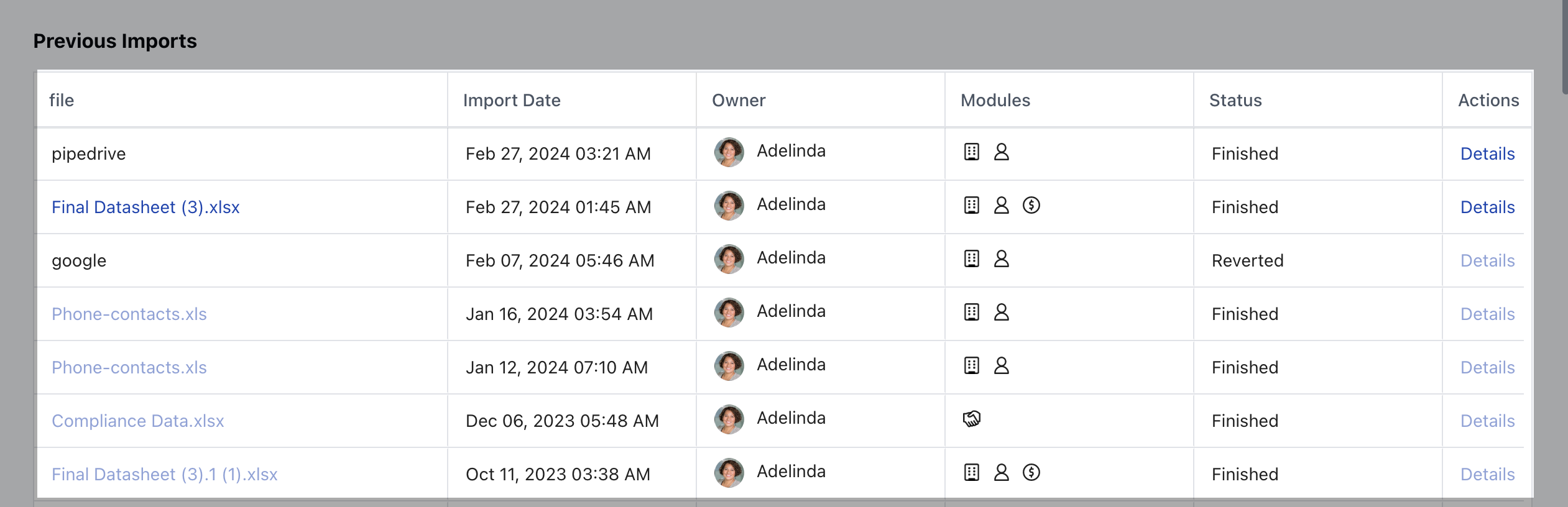Click Adelinda's avatar in the google row
This screenshot has height=507, width=1568.
click(729, 258)
